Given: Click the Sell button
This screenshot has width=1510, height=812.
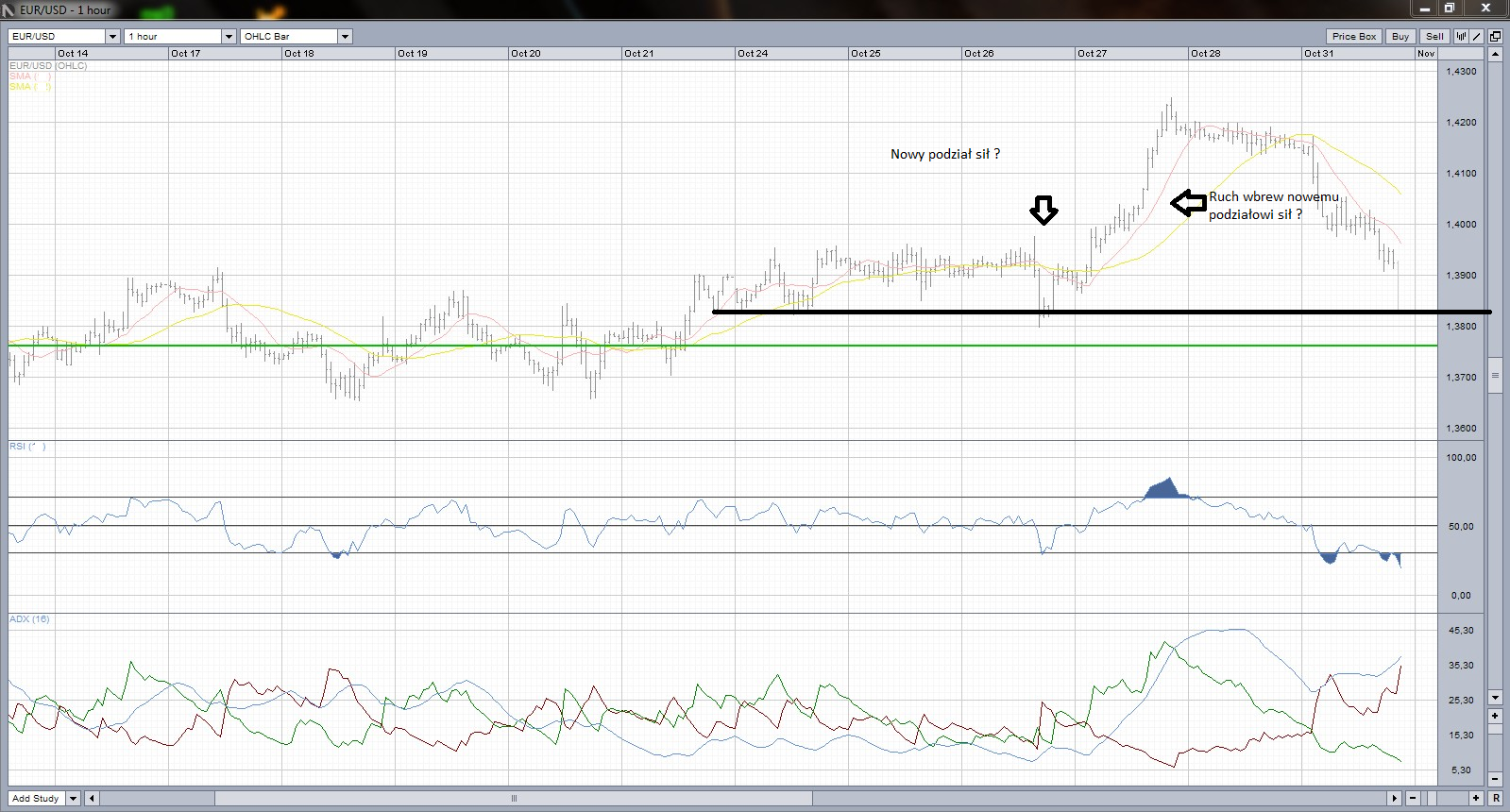Looking at the screenshot, I should pos(1434,37).
